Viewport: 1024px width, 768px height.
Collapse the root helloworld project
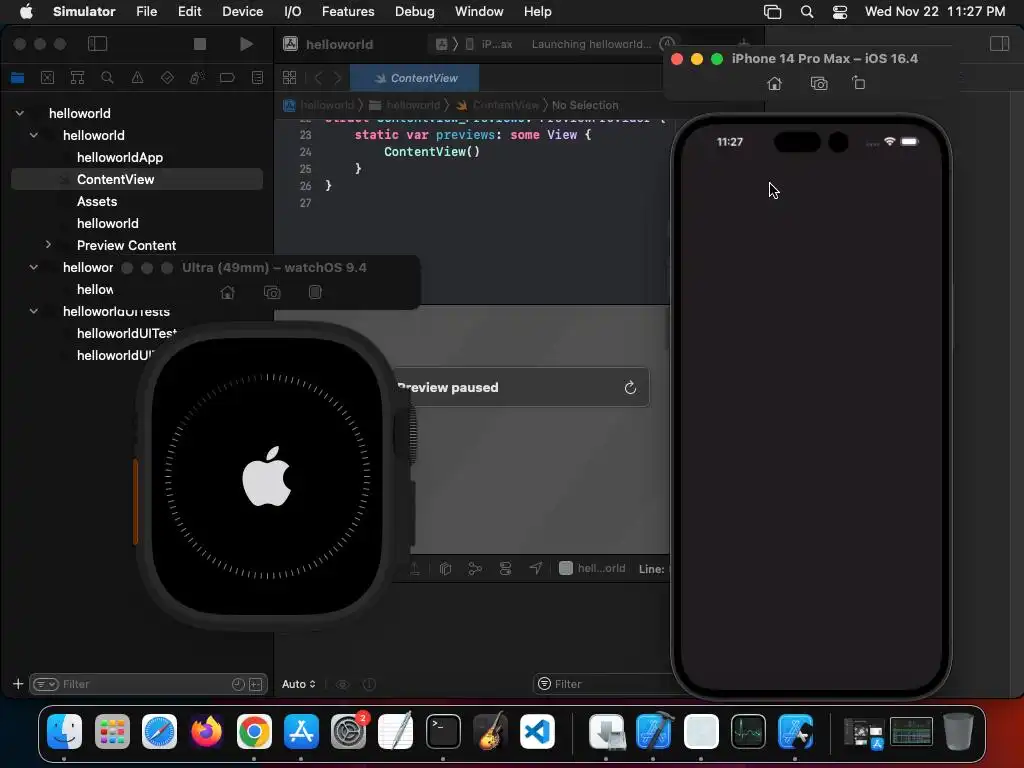point(20,113)
